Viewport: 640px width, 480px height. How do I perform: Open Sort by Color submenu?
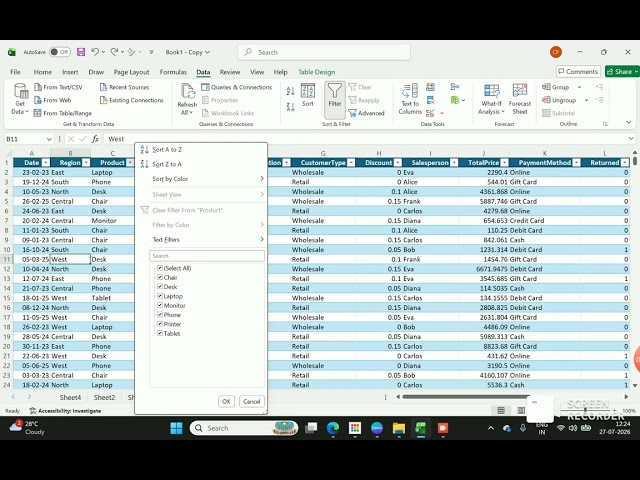coord(202,179)
